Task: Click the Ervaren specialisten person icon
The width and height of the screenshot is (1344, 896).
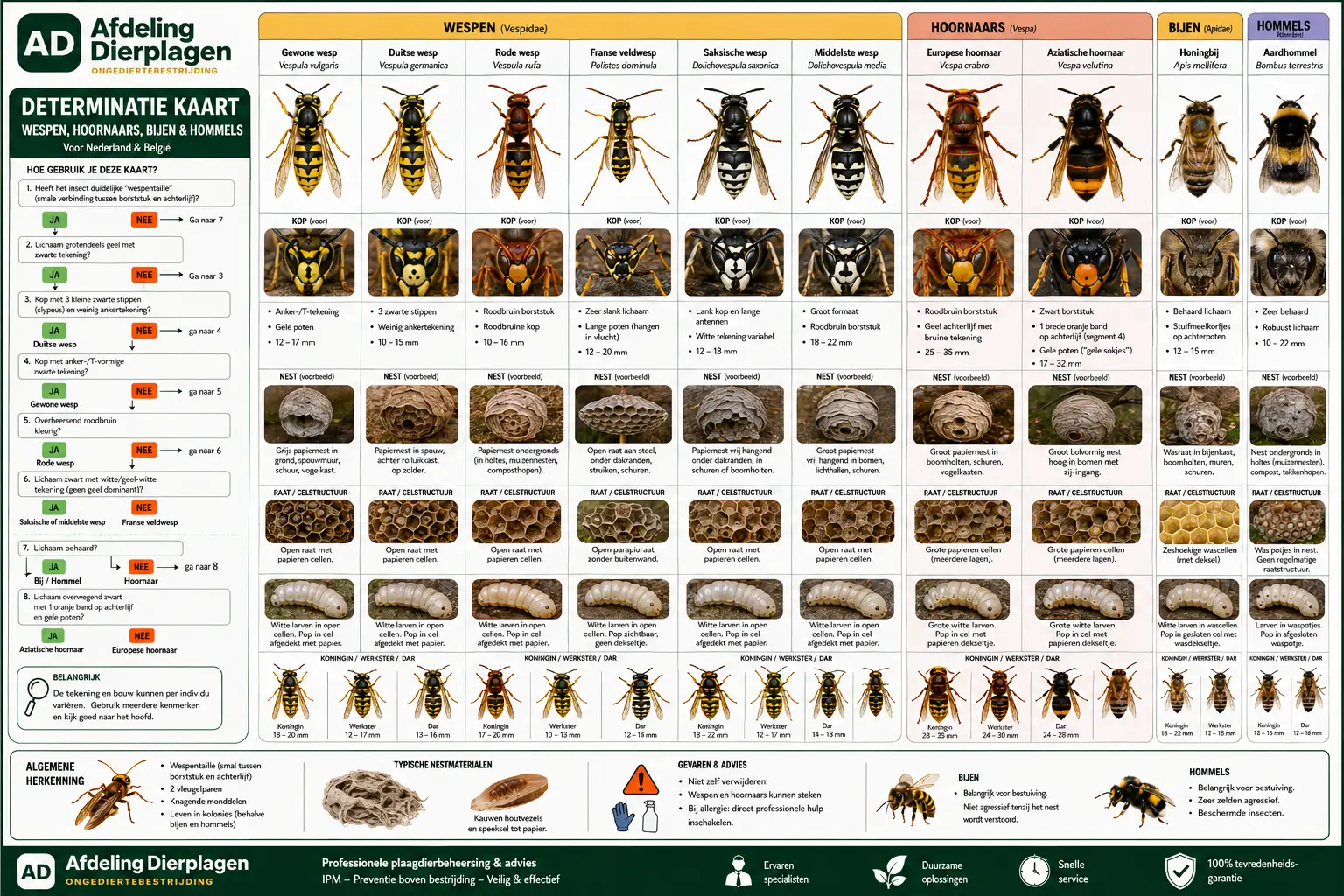Action: click(739, 871)
